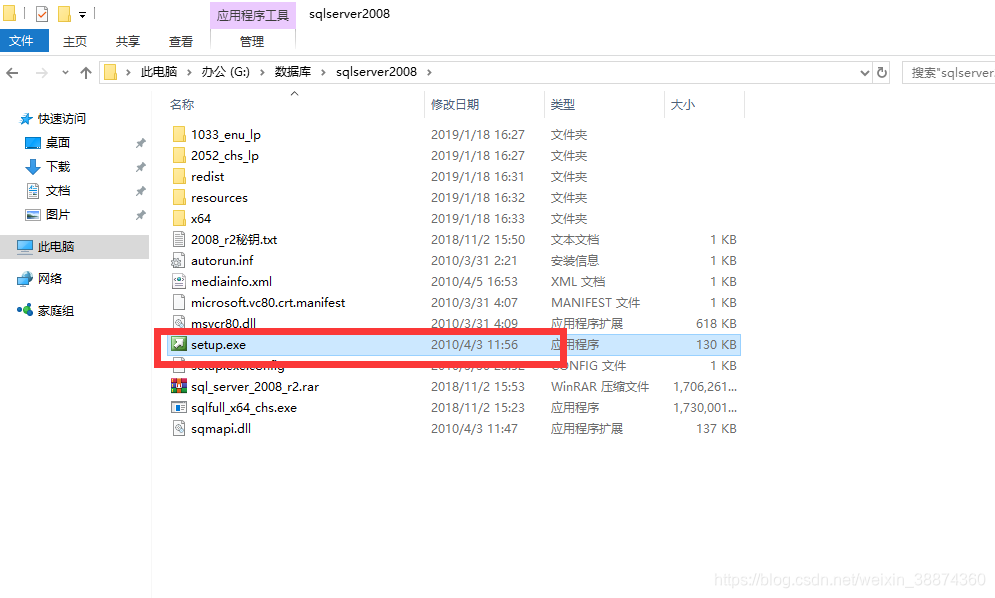Sort by 名称 column header
Image resolution: width=995 pixels, height=598 pixels.
181,105
